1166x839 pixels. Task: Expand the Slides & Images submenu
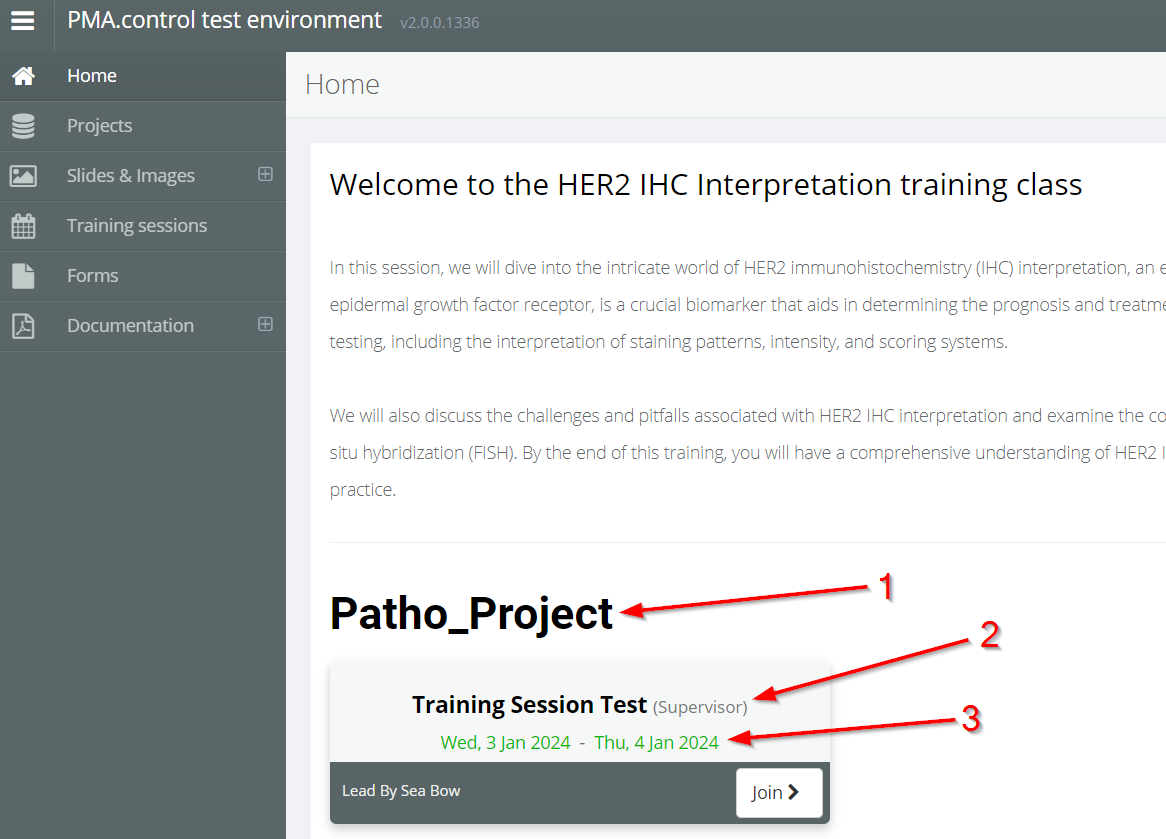pyautogui.click(x=265, y=174)
